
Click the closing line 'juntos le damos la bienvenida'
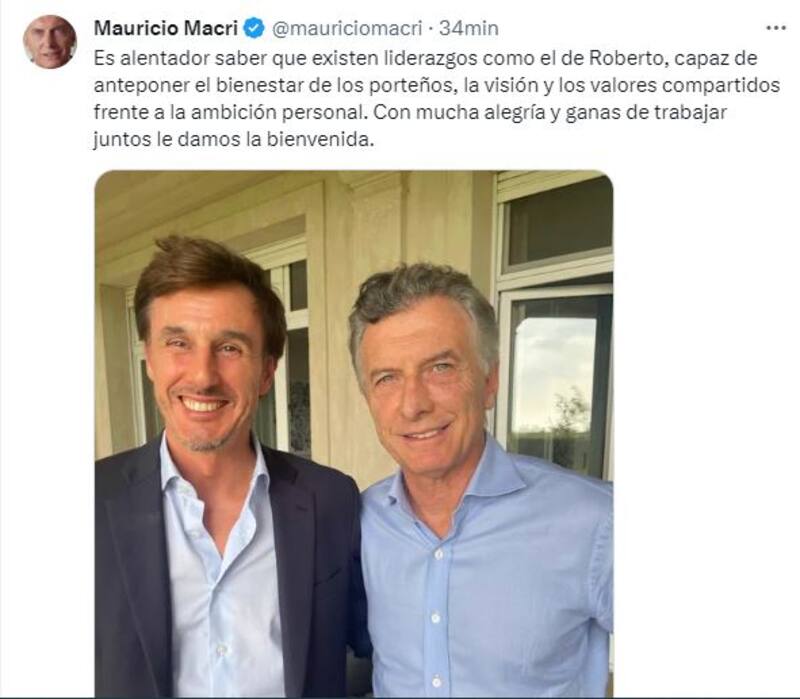234,139
